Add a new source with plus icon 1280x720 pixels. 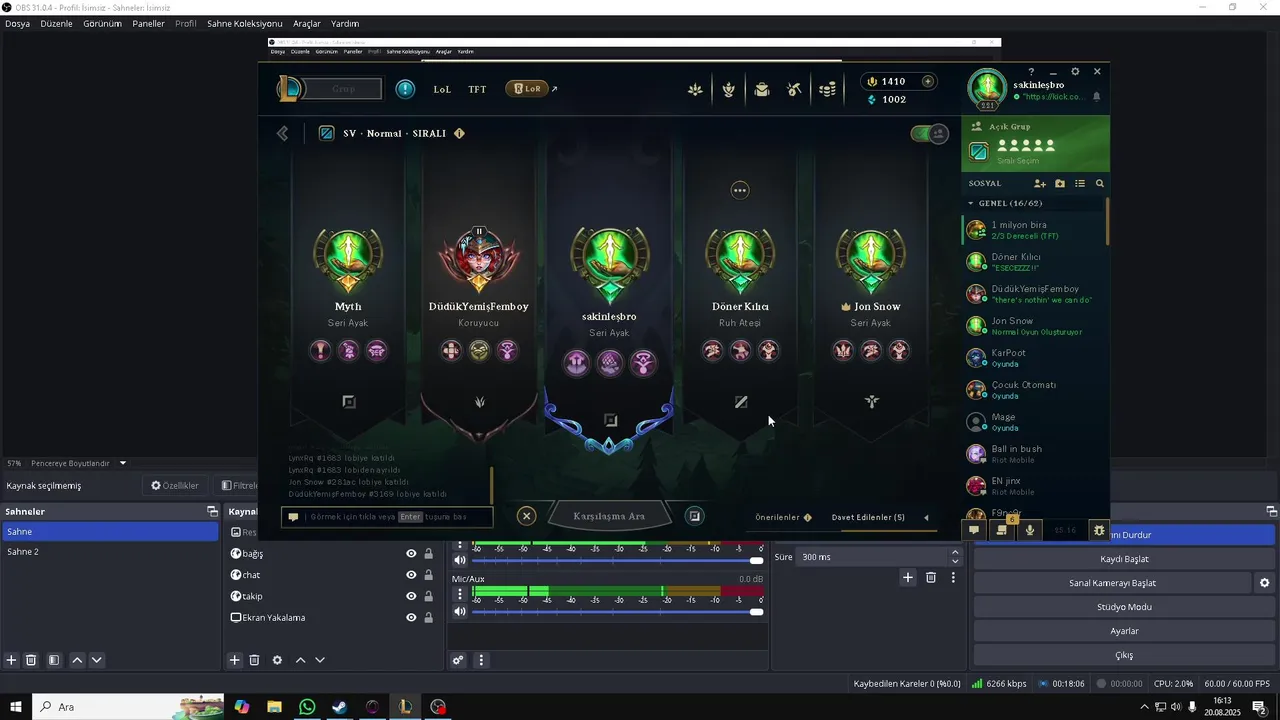pos(234,660)
